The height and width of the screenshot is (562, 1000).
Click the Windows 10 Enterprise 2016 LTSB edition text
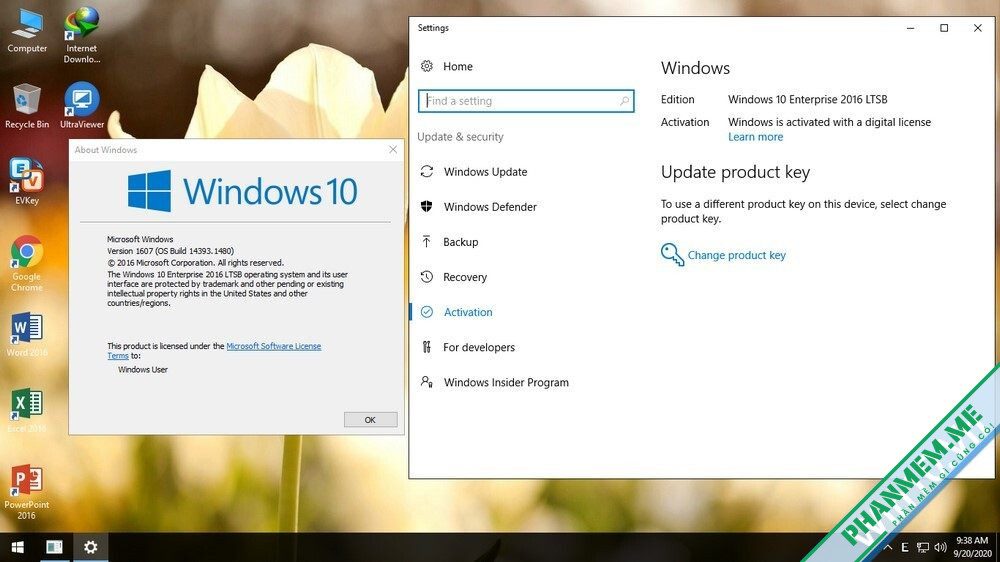(x=807, y=100)
